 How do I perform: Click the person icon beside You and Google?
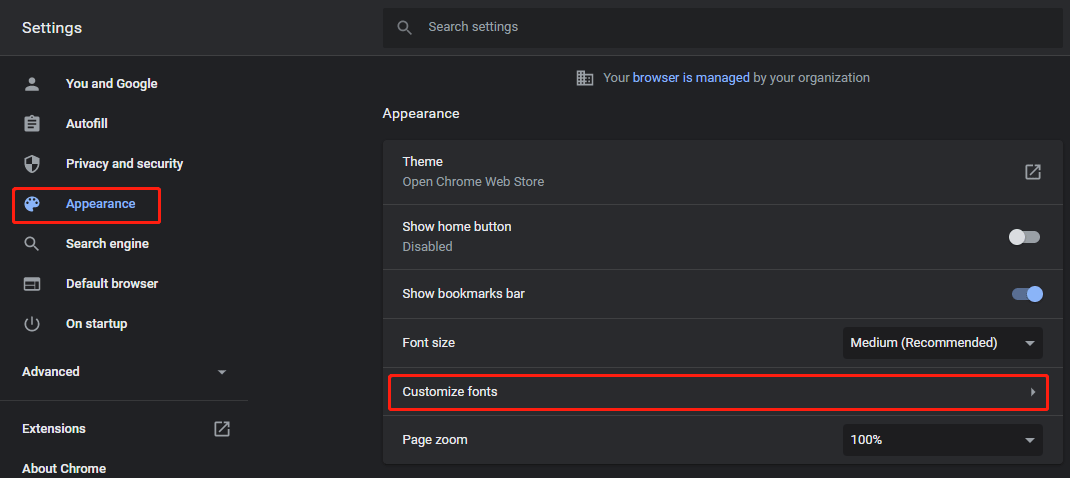(32, 84)
